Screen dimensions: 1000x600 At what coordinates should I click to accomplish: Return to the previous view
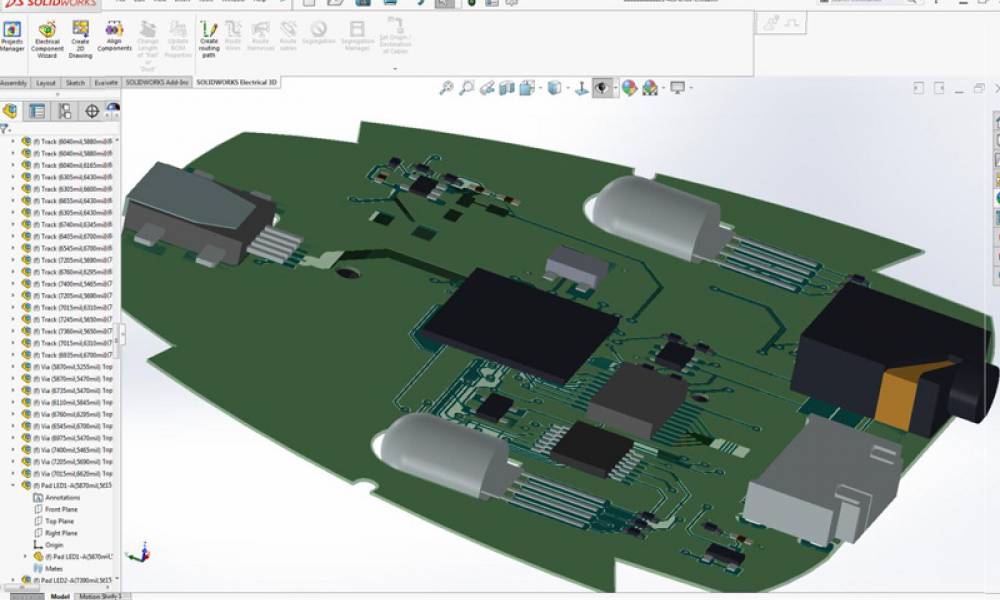(487, 88)
